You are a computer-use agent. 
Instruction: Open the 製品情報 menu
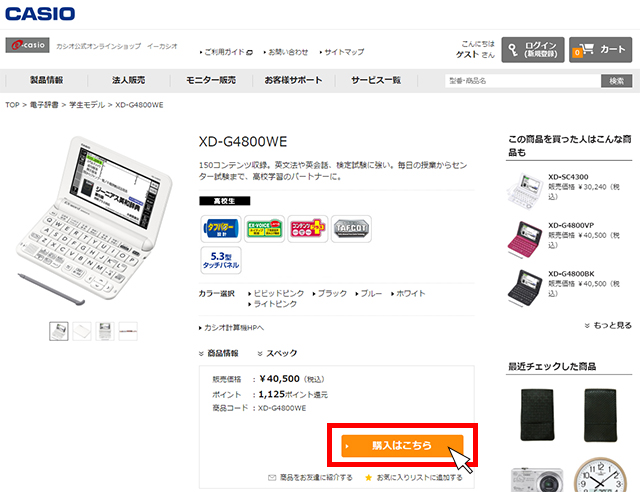tap(47, 80)
